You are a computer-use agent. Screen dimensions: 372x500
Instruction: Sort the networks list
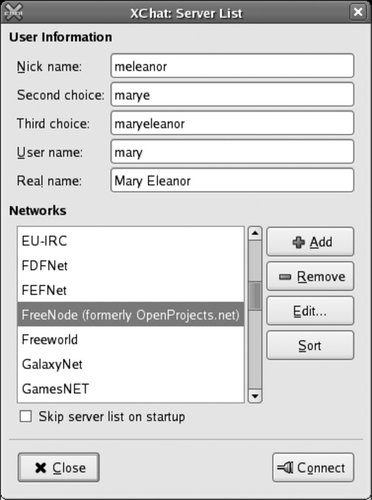tap(310, 345)
